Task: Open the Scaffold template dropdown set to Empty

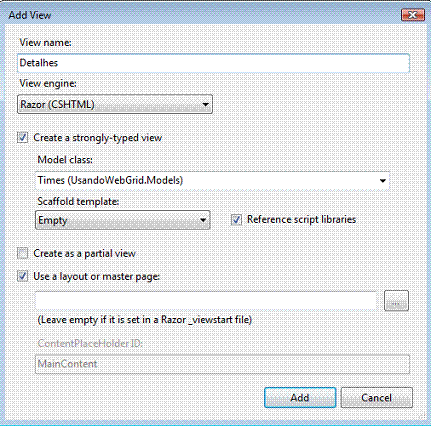Action: (122, 220)
